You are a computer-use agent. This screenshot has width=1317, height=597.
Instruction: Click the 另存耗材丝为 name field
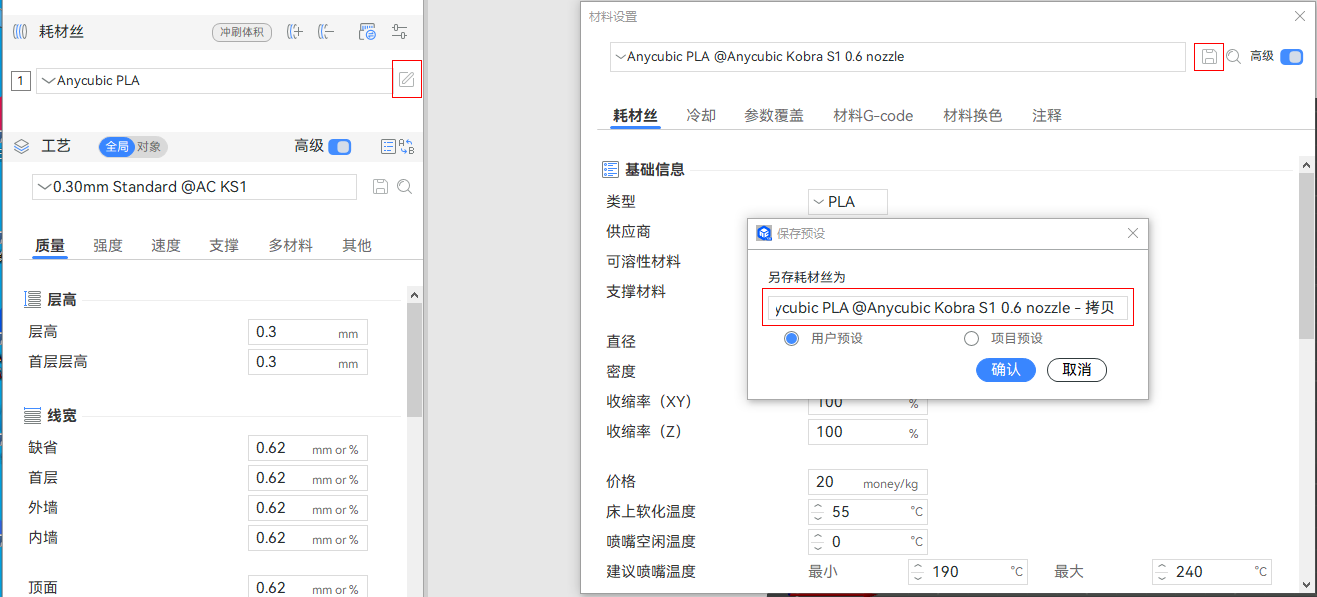948,308
